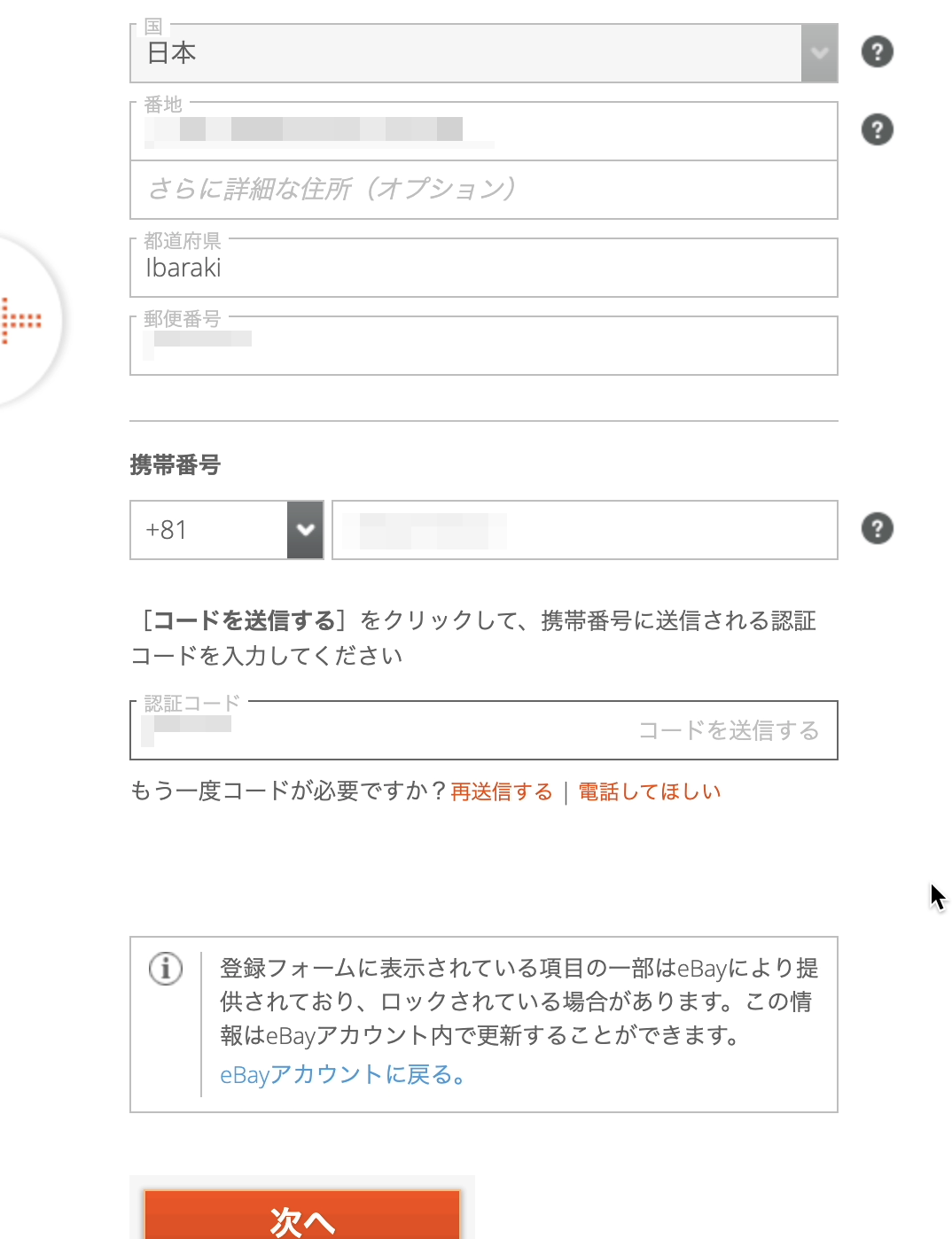The height and width of the screenshot is (1239, 952).
Task: Click into the 郵便番号 postal code field
Action: 484,346
